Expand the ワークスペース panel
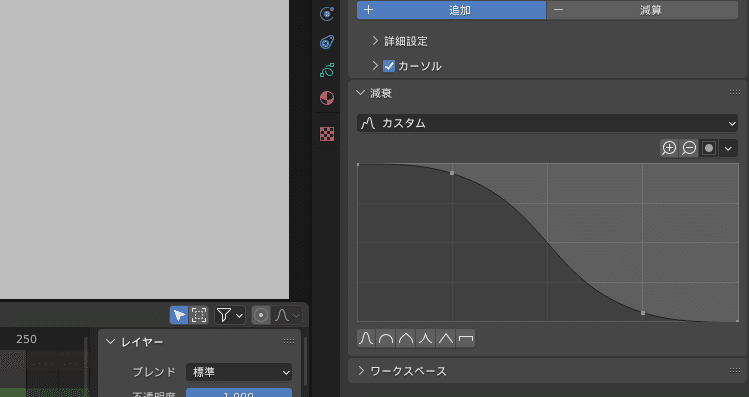Viewport: 749px width, 397px height. coord(361,371)
